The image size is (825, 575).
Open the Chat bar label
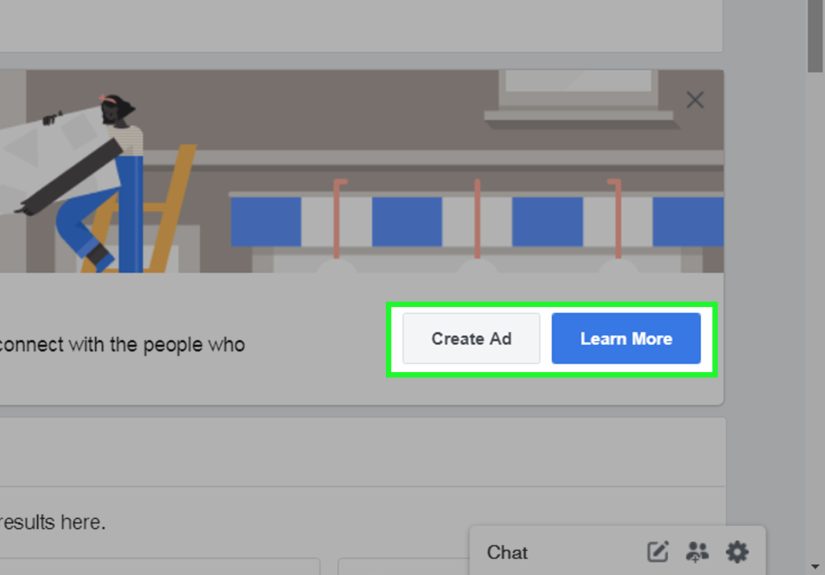tap(507, 552)
